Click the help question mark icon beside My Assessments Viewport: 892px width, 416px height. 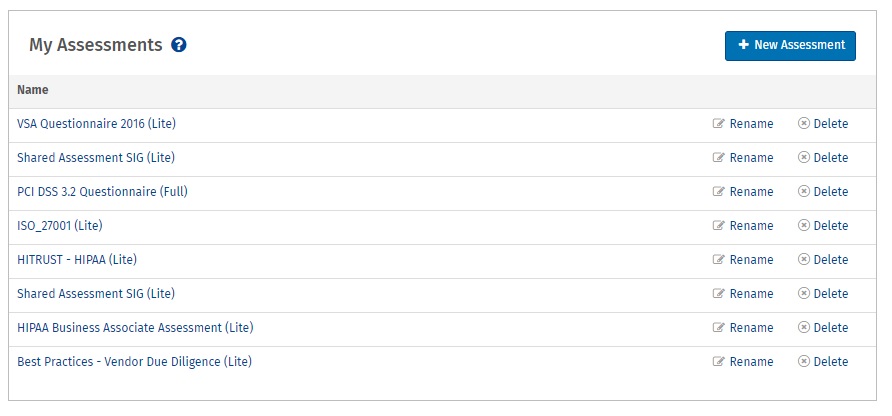(179, 45)
